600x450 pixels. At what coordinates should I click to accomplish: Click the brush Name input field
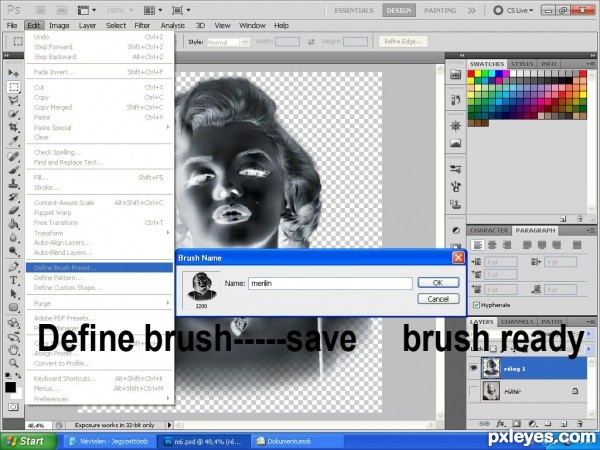click(330, 284)
